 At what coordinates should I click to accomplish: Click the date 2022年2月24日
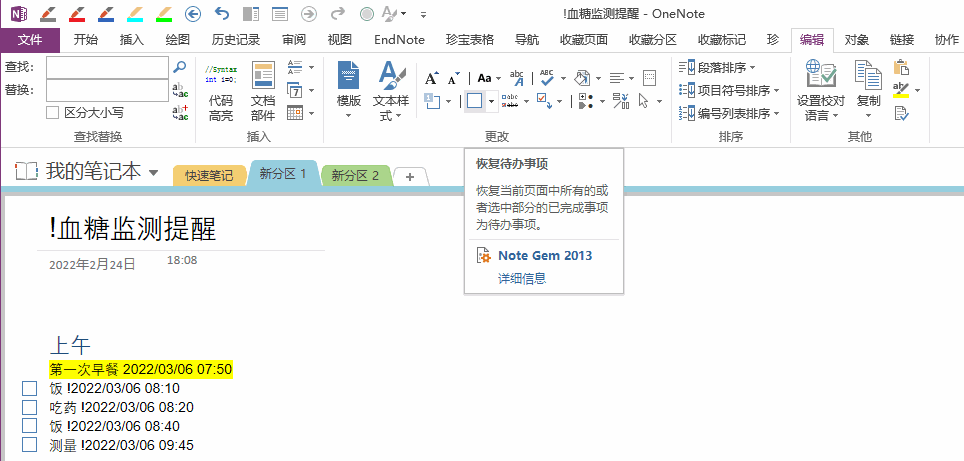coord(92,265)
